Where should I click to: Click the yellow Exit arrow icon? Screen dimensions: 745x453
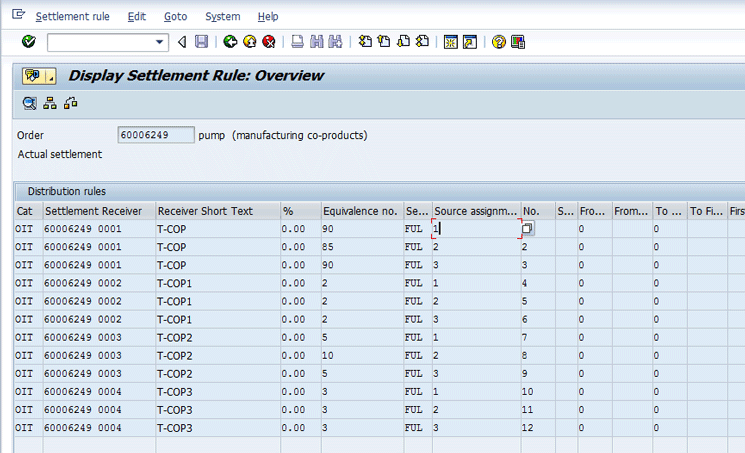[x=249, y=42]
